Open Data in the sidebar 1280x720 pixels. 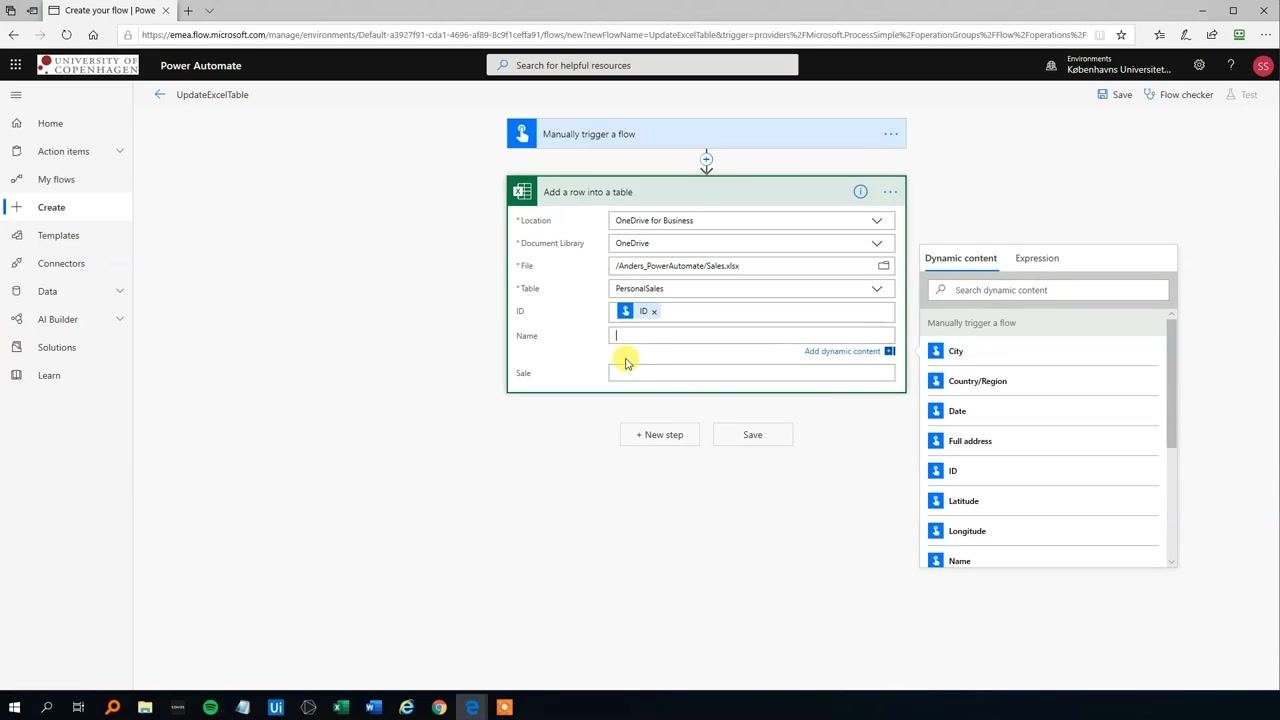pyautogui.click(x=47, y=291)
